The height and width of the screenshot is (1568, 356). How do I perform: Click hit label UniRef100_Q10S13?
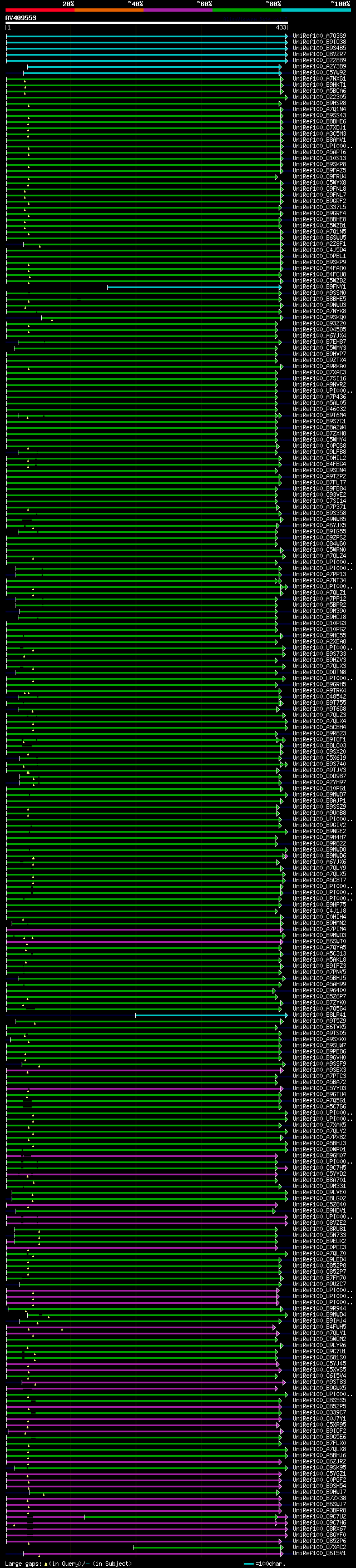[x=319, y=159]
